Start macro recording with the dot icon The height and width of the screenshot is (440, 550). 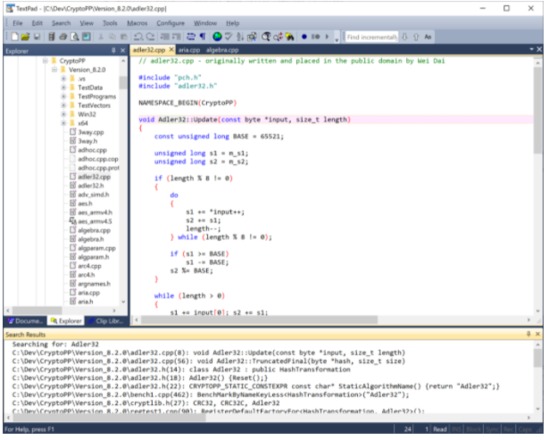click(304, 36)
